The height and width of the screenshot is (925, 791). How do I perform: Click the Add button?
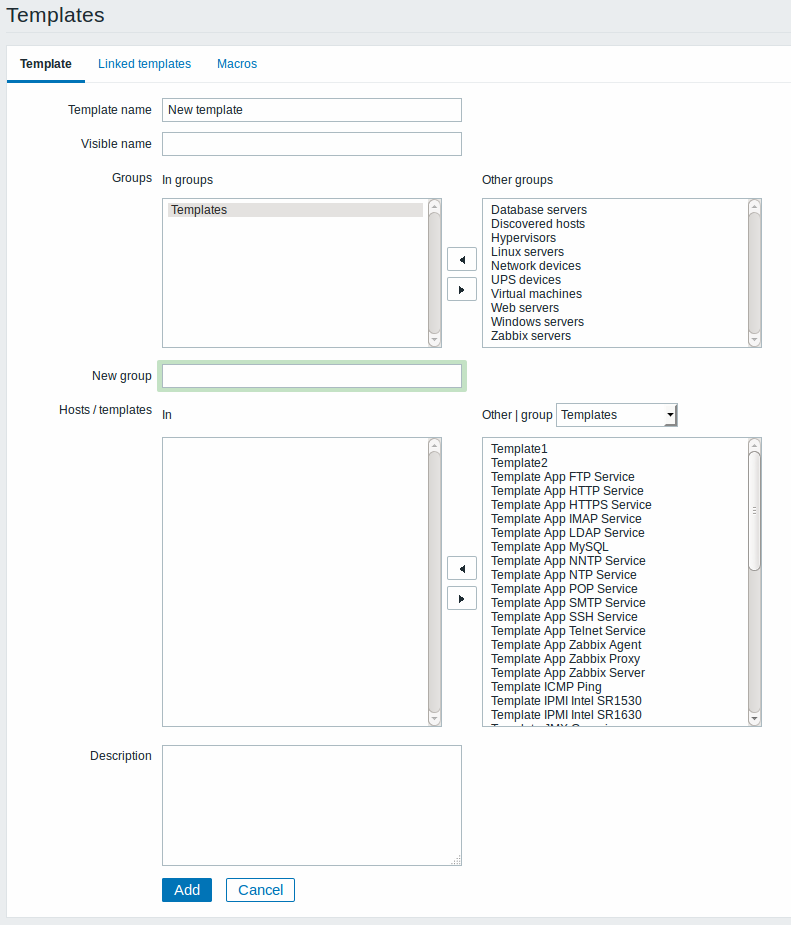click(187, 890)
